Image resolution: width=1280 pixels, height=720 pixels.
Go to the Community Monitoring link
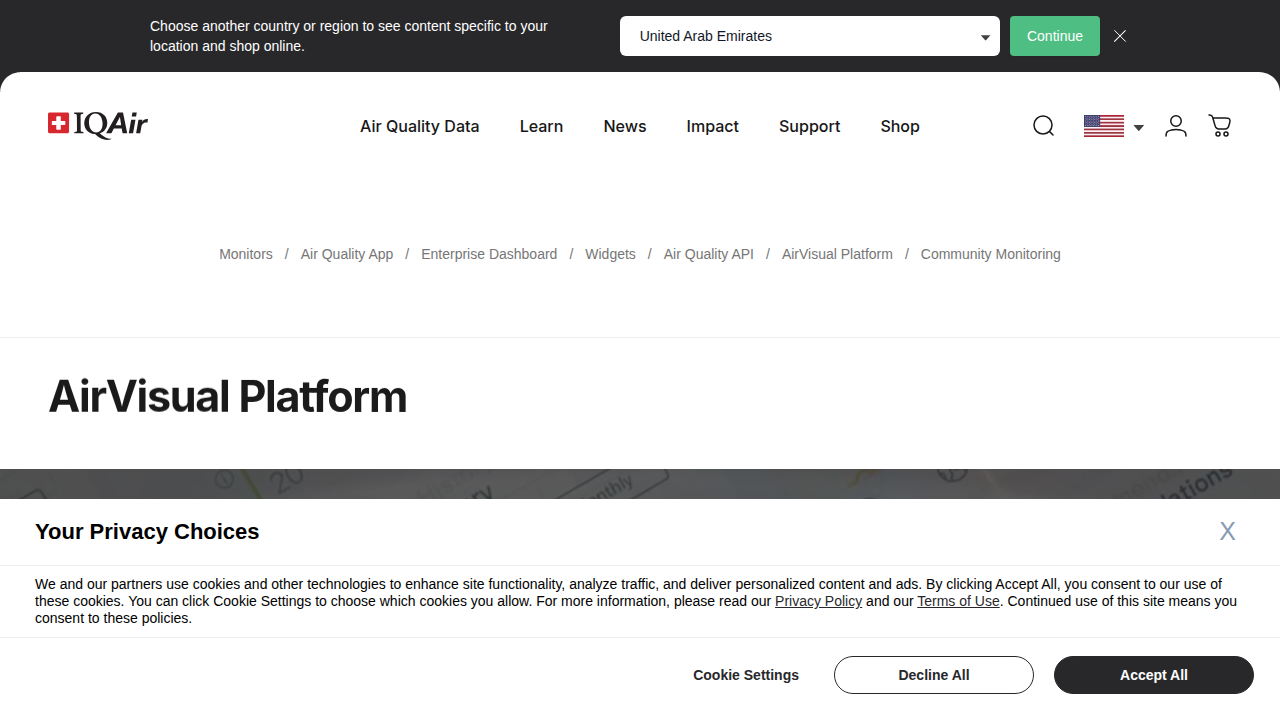tap(991, 254)
